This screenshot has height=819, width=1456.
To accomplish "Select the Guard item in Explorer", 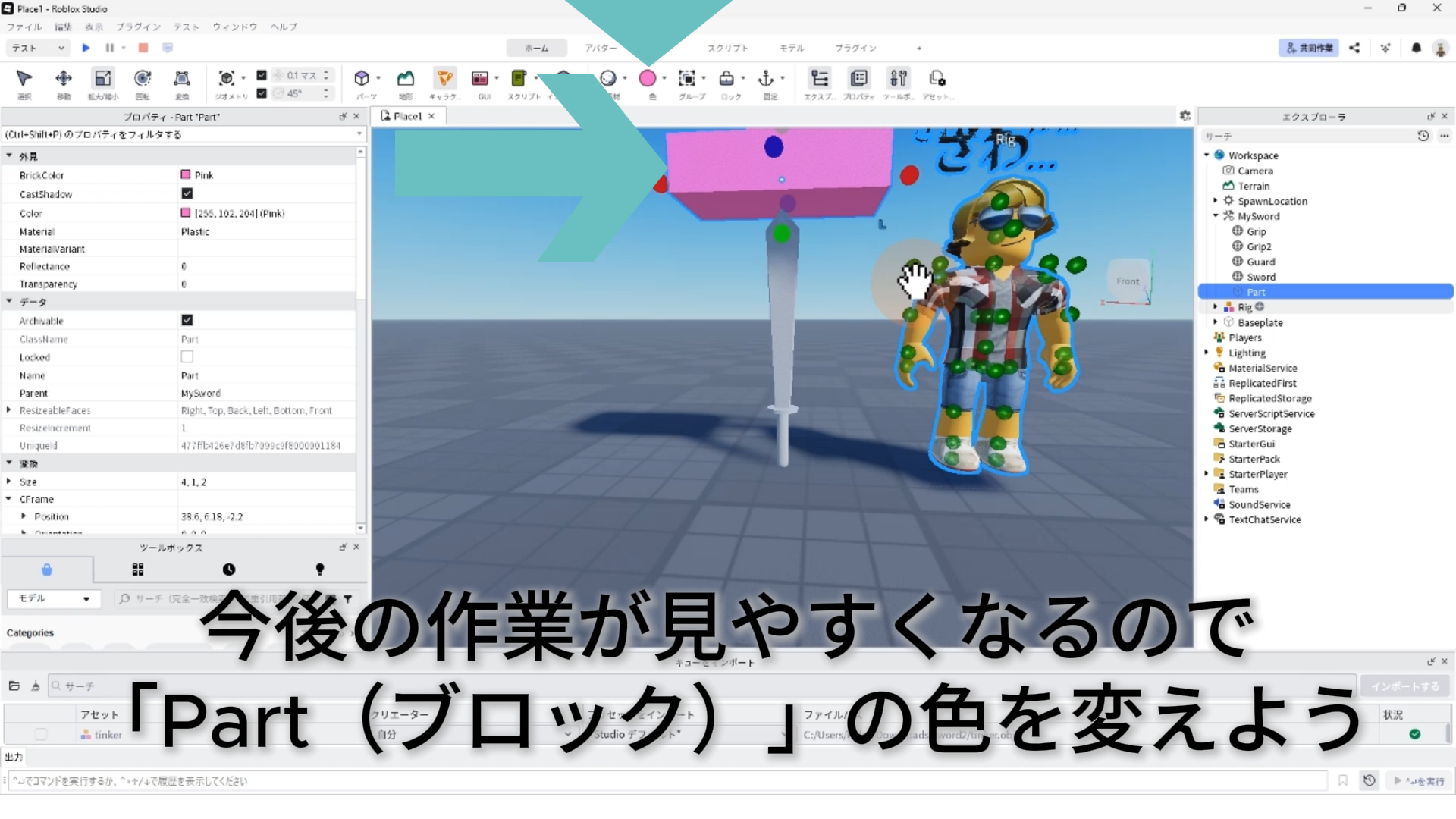I will [1260, 262].
